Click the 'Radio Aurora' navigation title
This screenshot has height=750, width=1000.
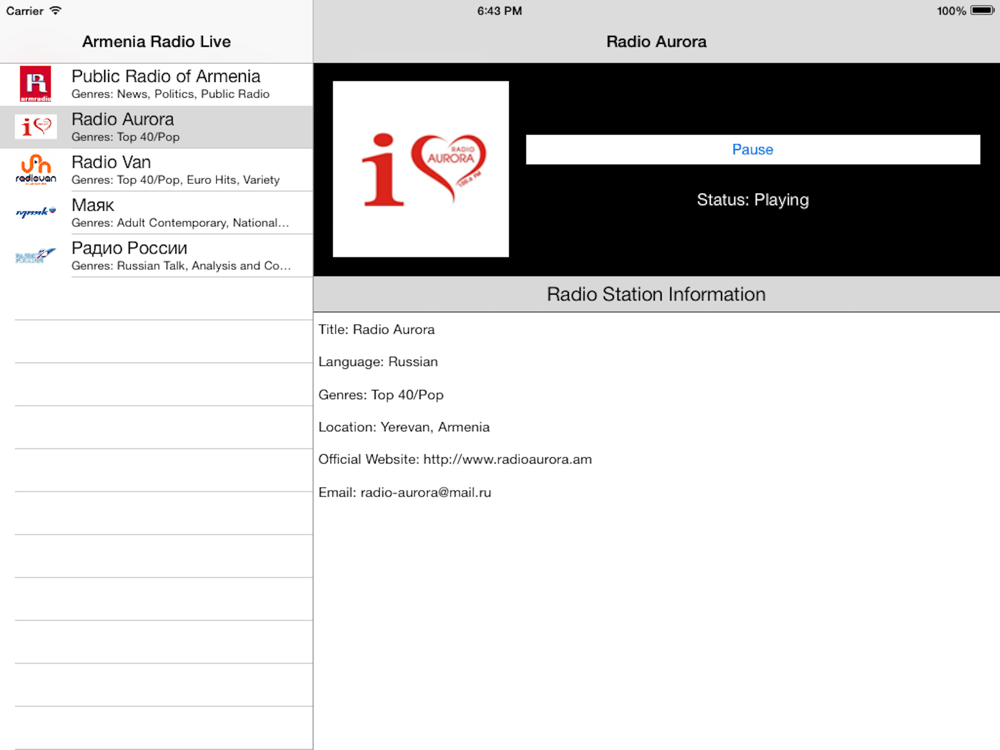pos(656,41)
